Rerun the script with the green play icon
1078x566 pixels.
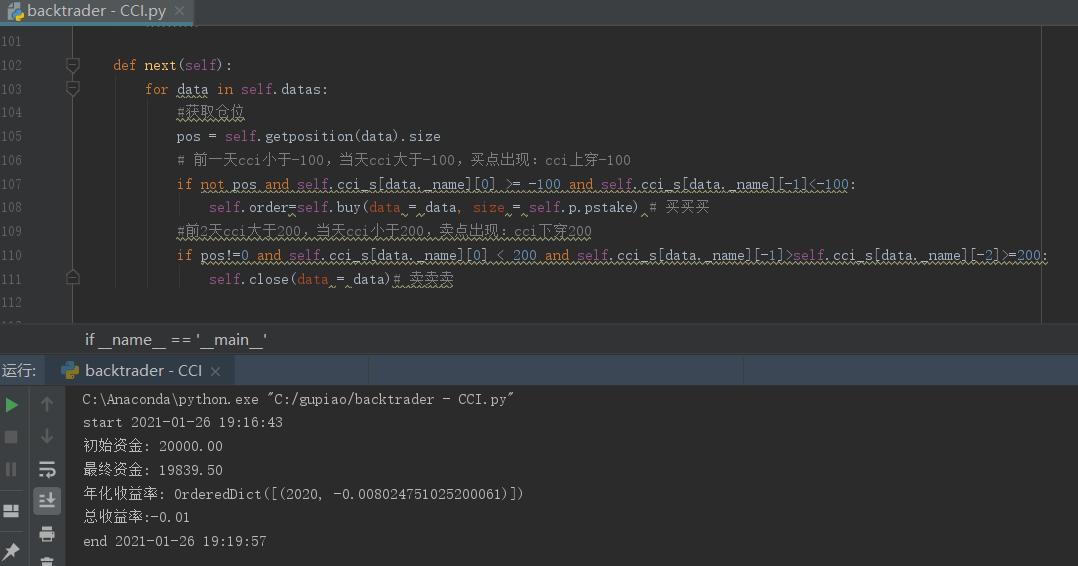pyautogui.click(x=12, y=405)
